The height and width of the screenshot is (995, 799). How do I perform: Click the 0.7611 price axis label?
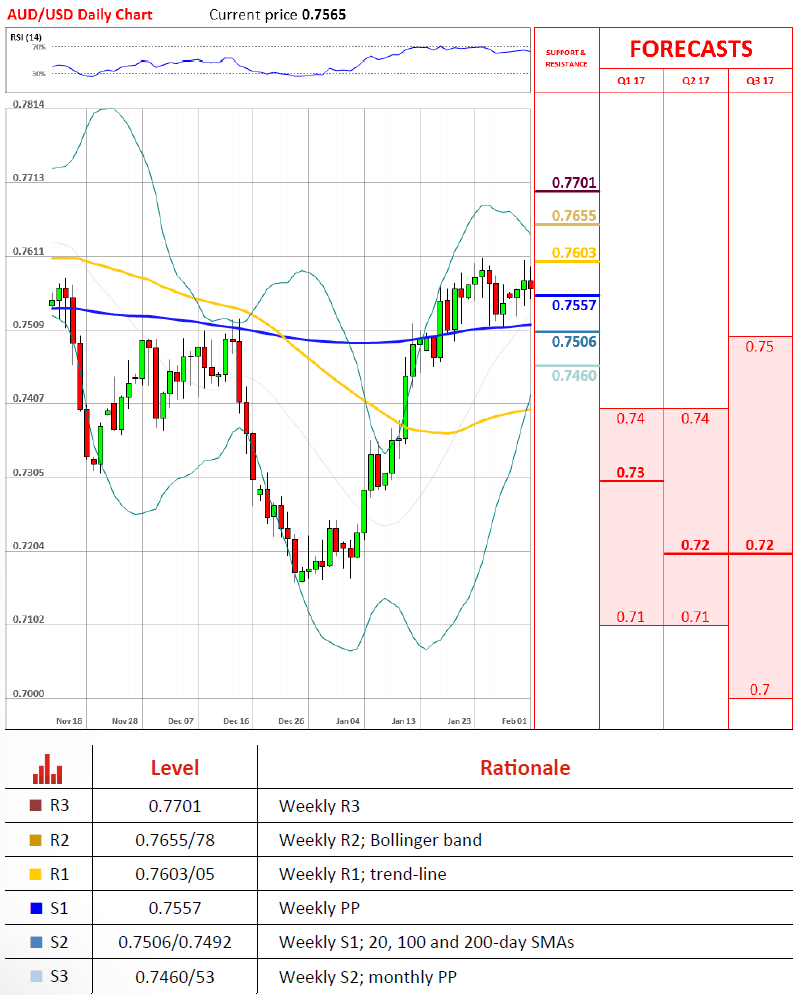coord(29,252)
